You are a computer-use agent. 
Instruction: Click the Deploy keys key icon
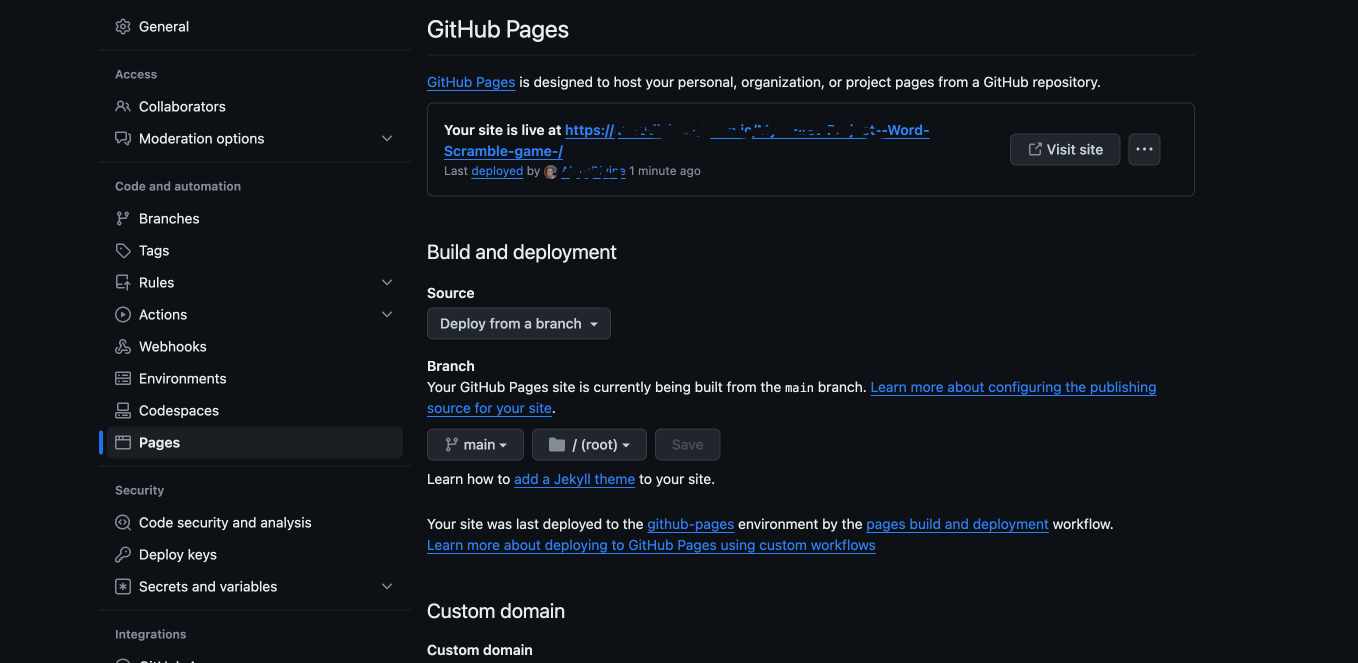pyautogui.click(x=123, y=555)
